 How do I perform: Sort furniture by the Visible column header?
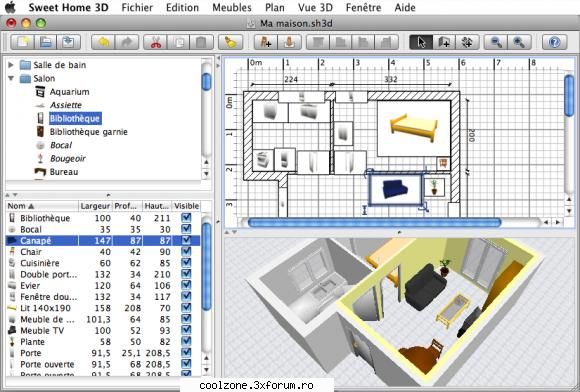(187, 206)
